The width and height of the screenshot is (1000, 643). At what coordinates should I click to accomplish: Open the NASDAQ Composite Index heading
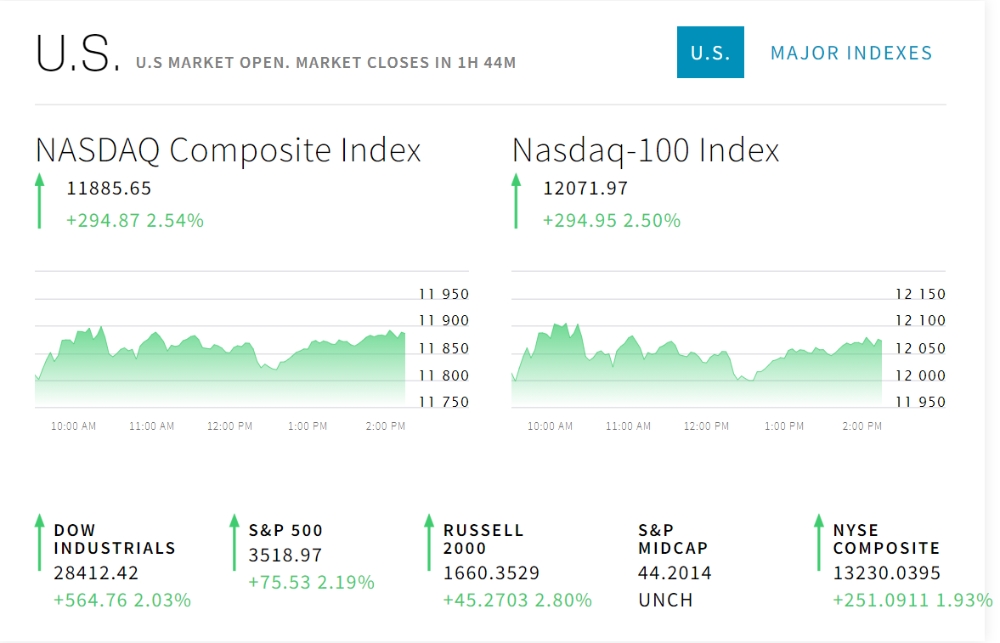click(228, 150)
